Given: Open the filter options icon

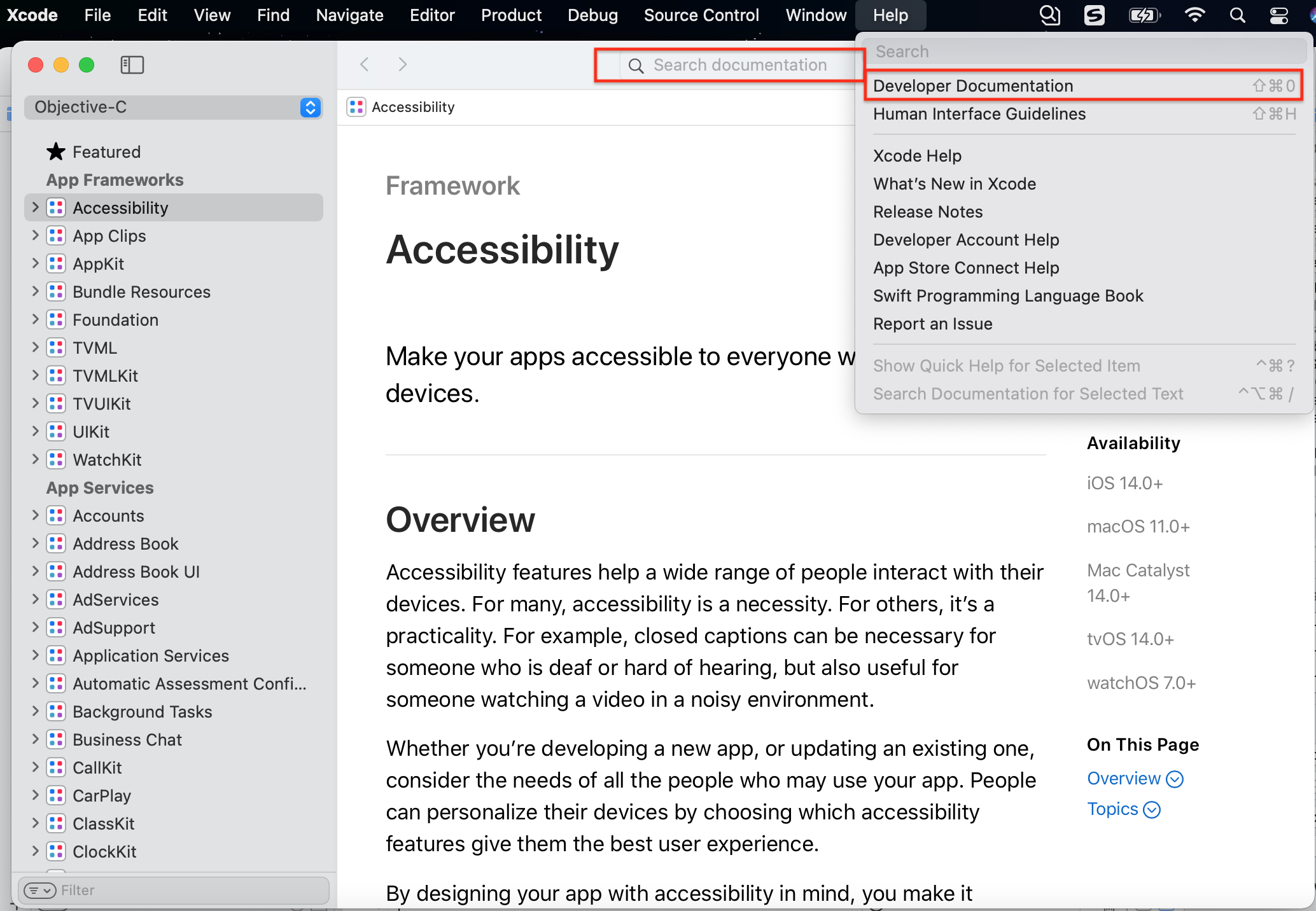Looking at the screenshot, I should 39,891.
